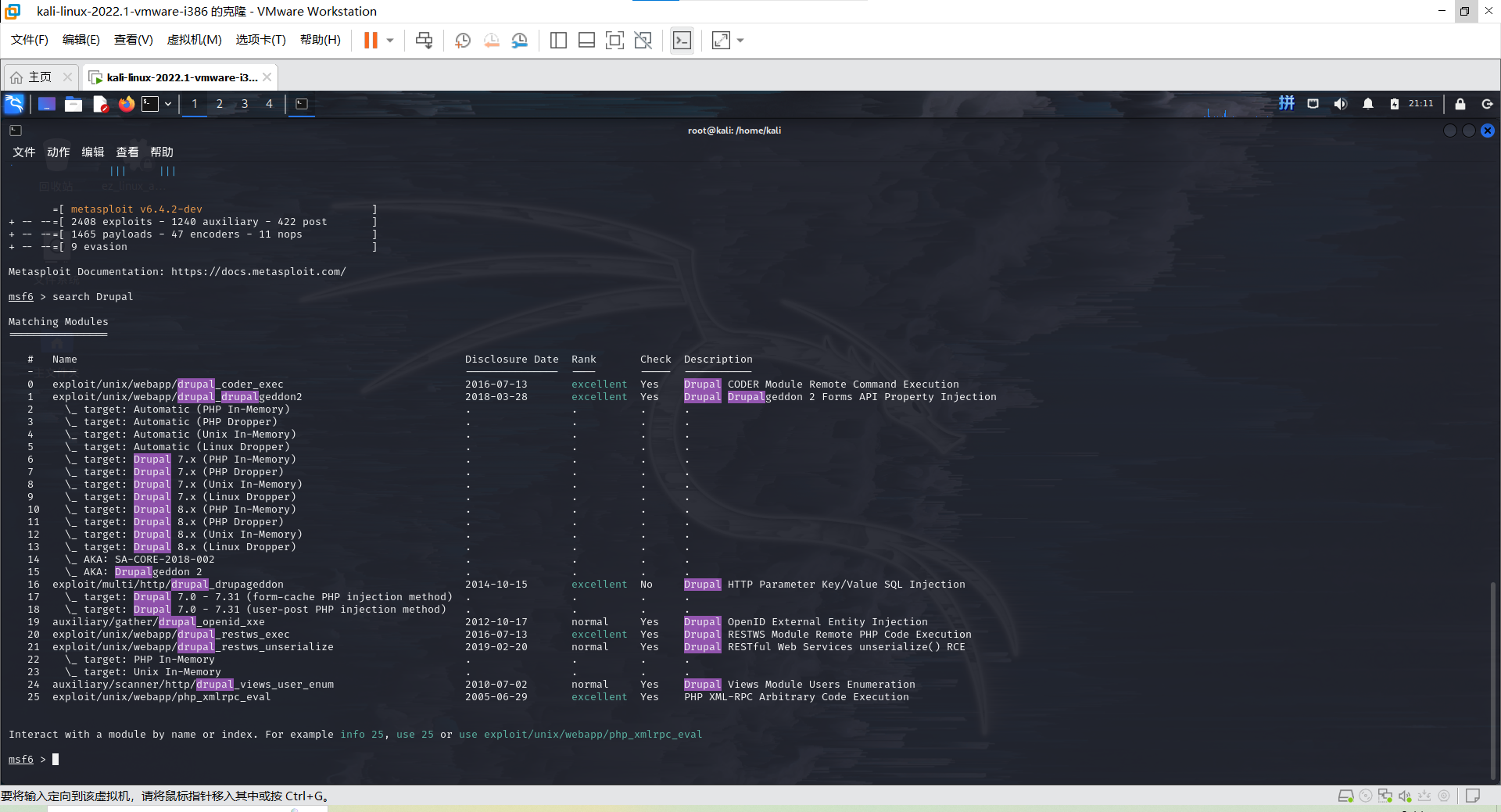Screen dimensions: 1501x812
Task: Lock the Kali screen
Action: point(1460,103)
